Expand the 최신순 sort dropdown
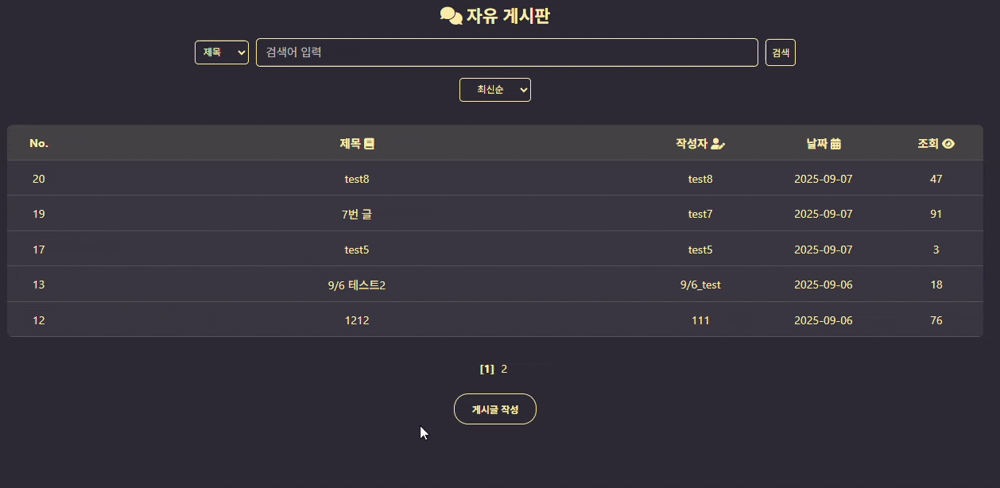The width and height of the screenshot is (1000, 488). 495,90
